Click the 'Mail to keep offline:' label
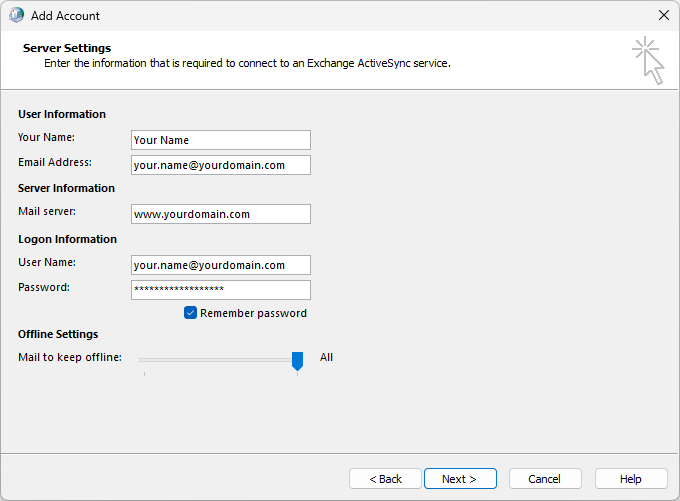The width and height of the screenshot is (680, 501). point(70,357)
